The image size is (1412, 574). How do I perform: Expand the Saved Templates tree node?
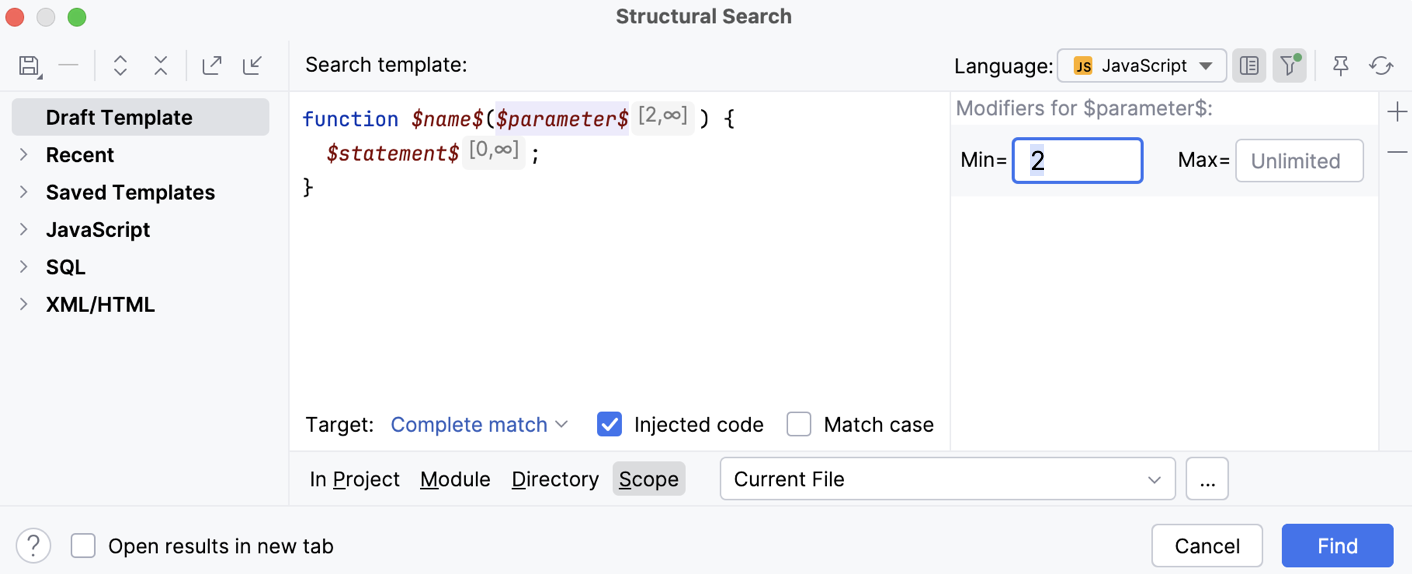tap(24, 192)
